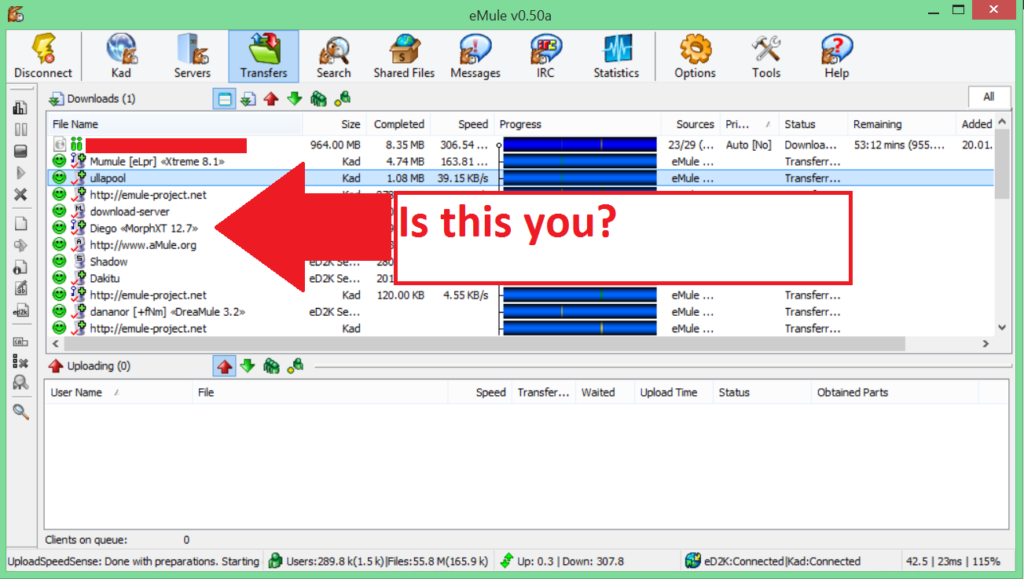Sort downloads by Remaining column header
This screenshot has height=579, width=1024.
(901, 124)
